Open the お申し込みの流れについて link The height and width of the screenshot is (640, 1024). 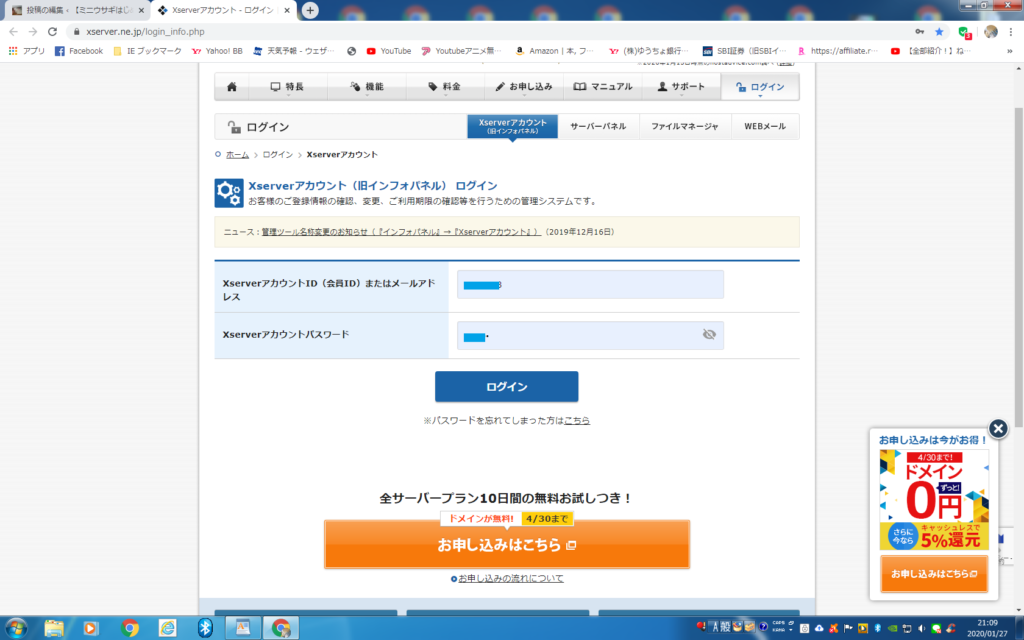pos(510,578)
